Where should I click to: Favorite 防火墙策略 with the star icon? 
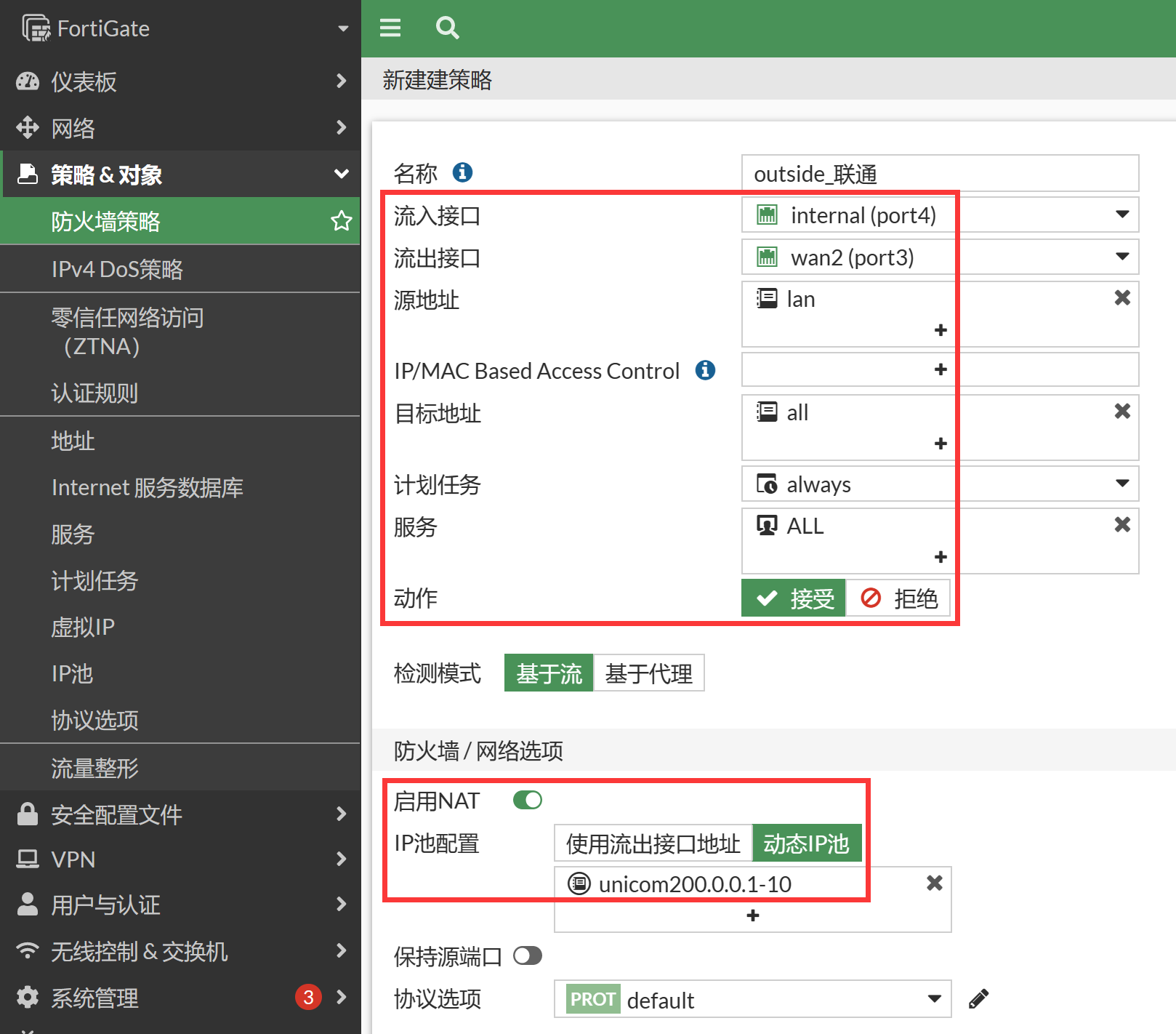341,221
